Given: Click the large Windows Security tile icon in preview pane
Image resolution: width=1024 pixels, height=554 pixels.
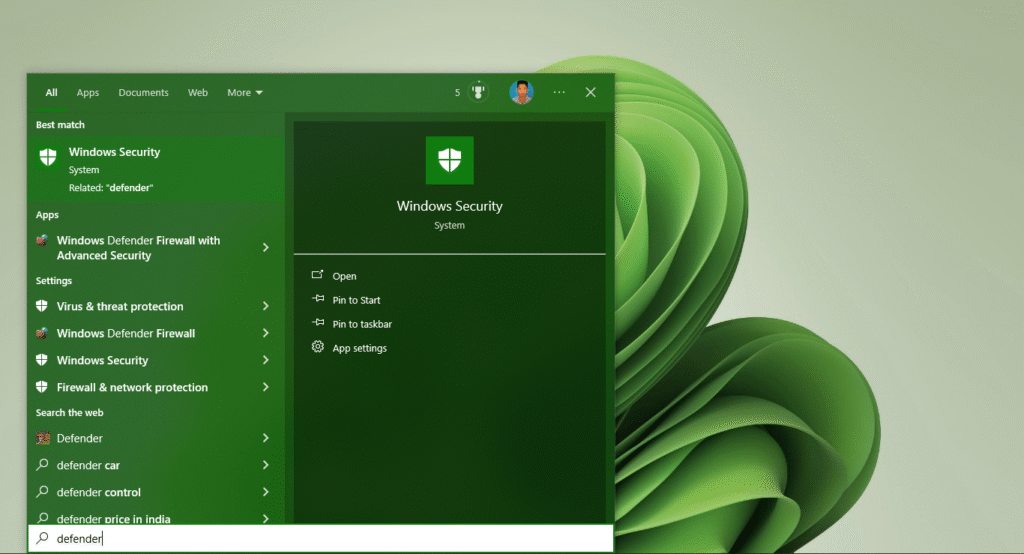Looking at the screenshot, I should point(449,160).
